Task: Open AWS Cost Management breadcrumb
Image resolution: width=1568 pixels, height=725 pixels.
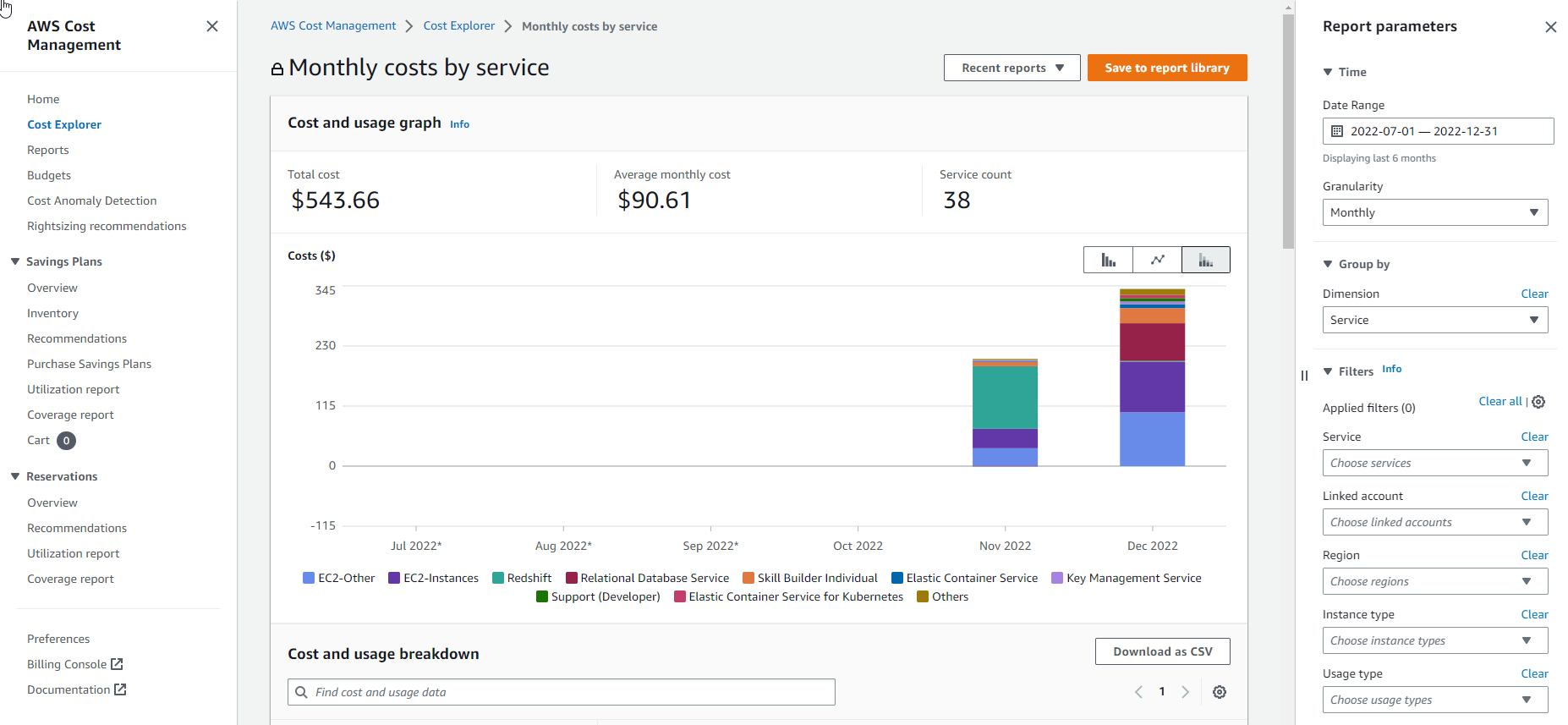Action: click(333, 26)
